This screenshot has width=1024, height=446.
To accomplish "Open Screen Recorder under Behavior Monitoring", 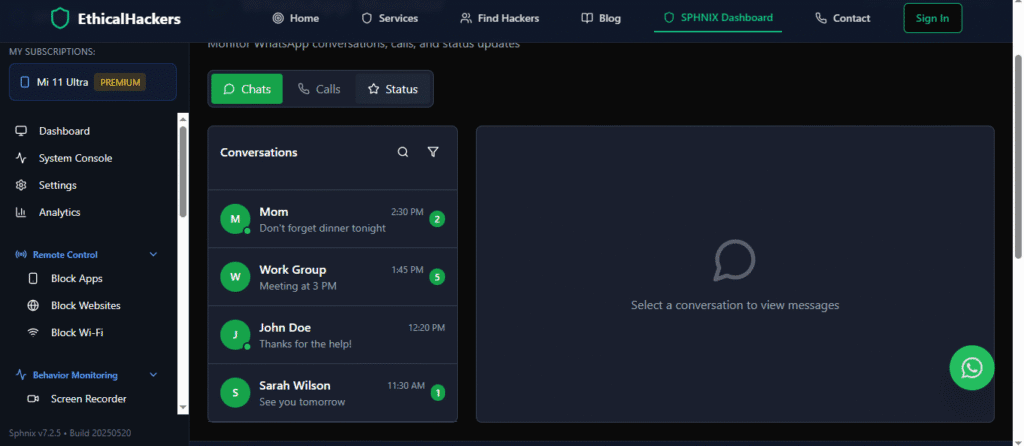I will pos(88,399).
